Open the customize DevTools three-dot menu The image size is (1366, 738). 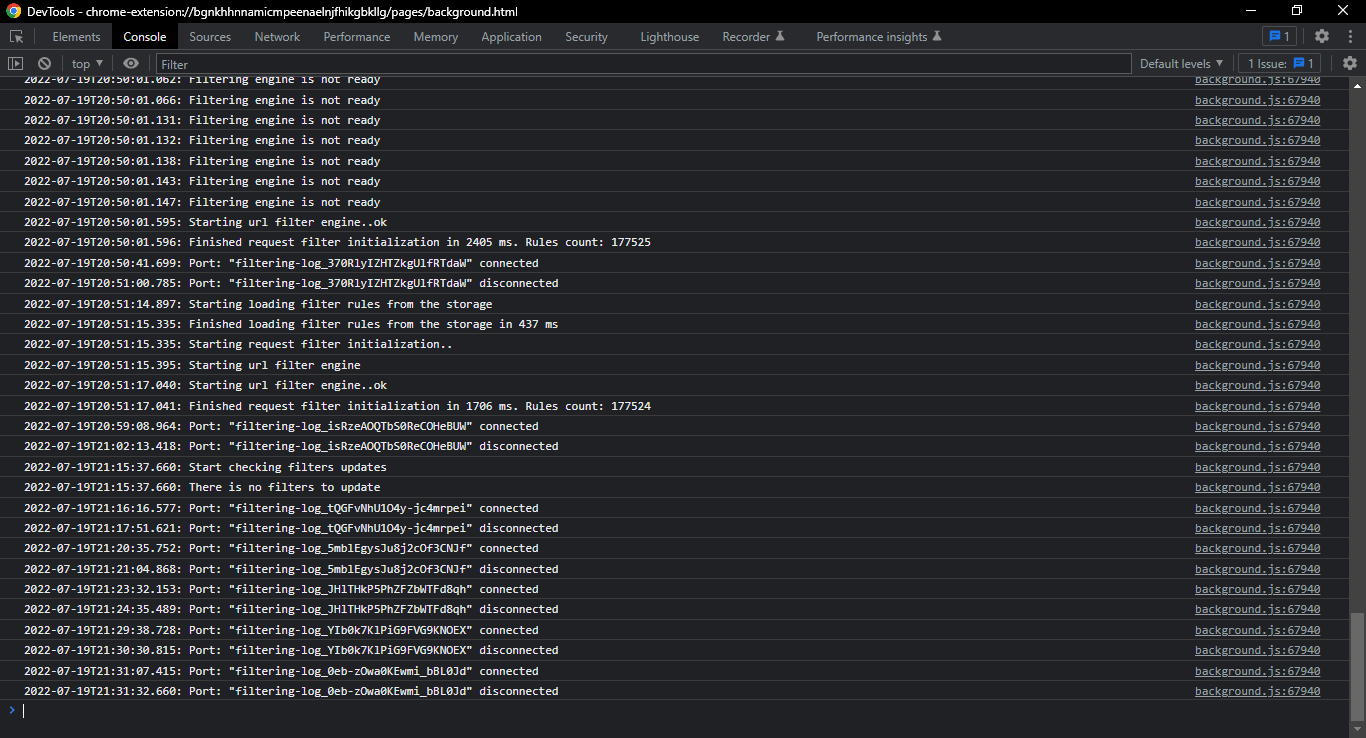click(x=1349, y=36)
